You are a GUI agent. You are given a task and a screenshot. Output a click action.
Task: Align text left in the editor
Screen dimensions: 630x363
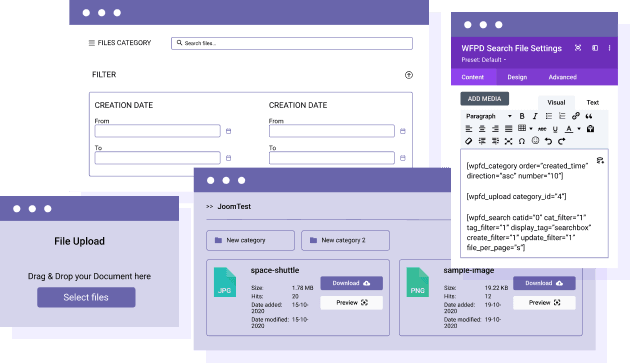click(468, 129)
